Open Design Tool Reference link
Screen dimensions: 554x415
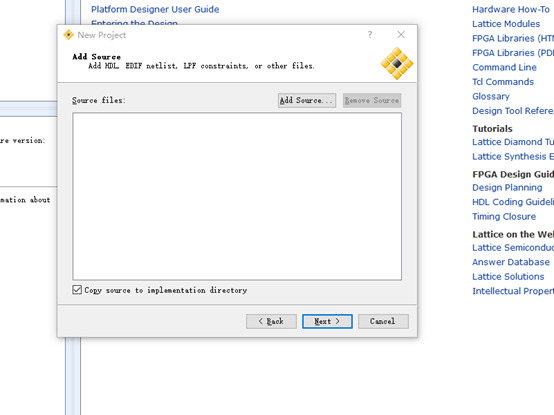[x=513, y=111]
